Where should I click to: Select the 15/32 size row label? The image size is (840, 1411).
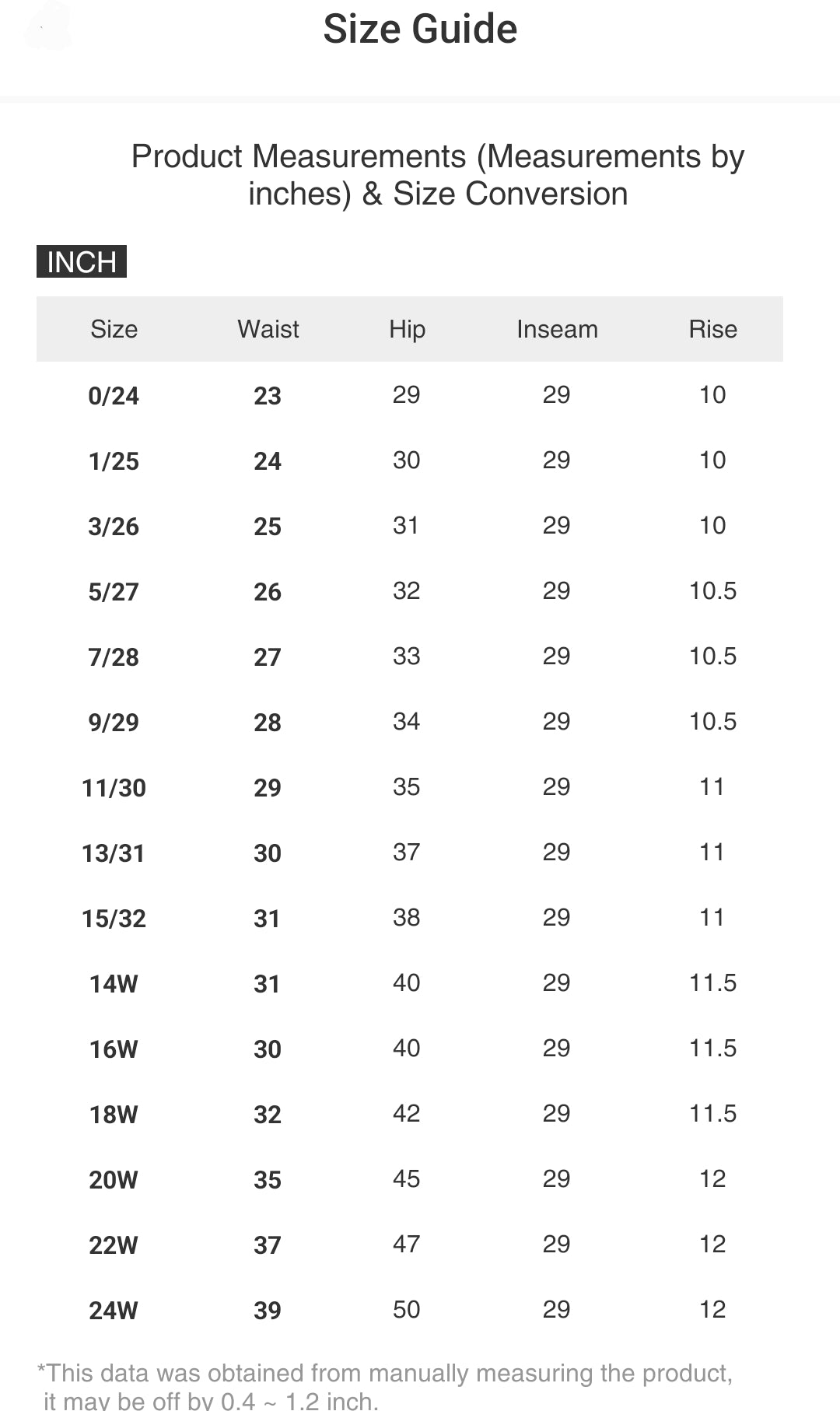114,919
